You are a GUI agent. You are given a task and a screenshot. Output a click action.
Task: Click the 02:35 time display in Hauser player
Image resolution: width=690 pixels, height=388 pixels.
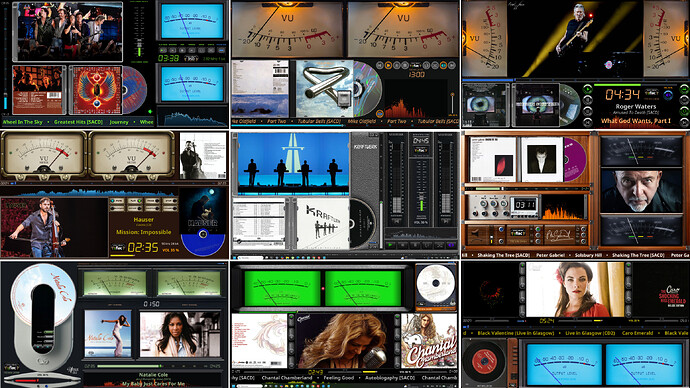click(x=143, y=247)
